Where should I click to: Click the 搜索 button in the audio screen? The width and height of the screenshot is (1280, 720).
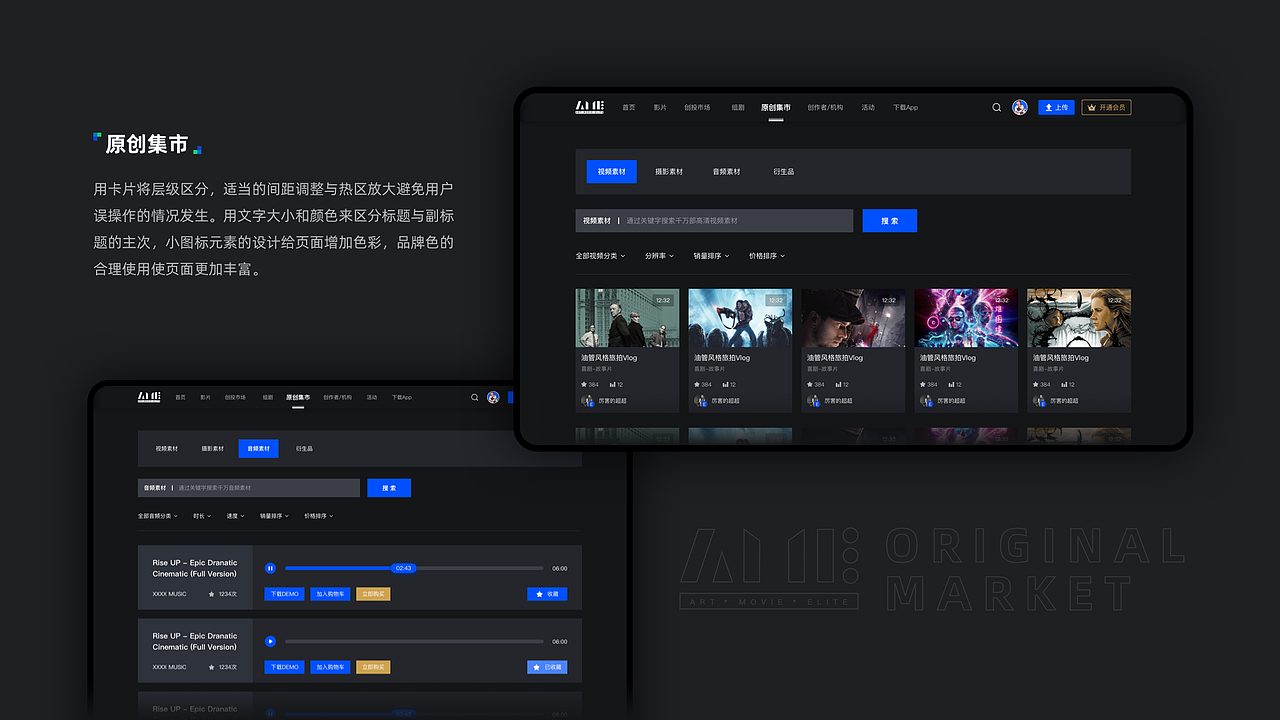coord(389,488)
